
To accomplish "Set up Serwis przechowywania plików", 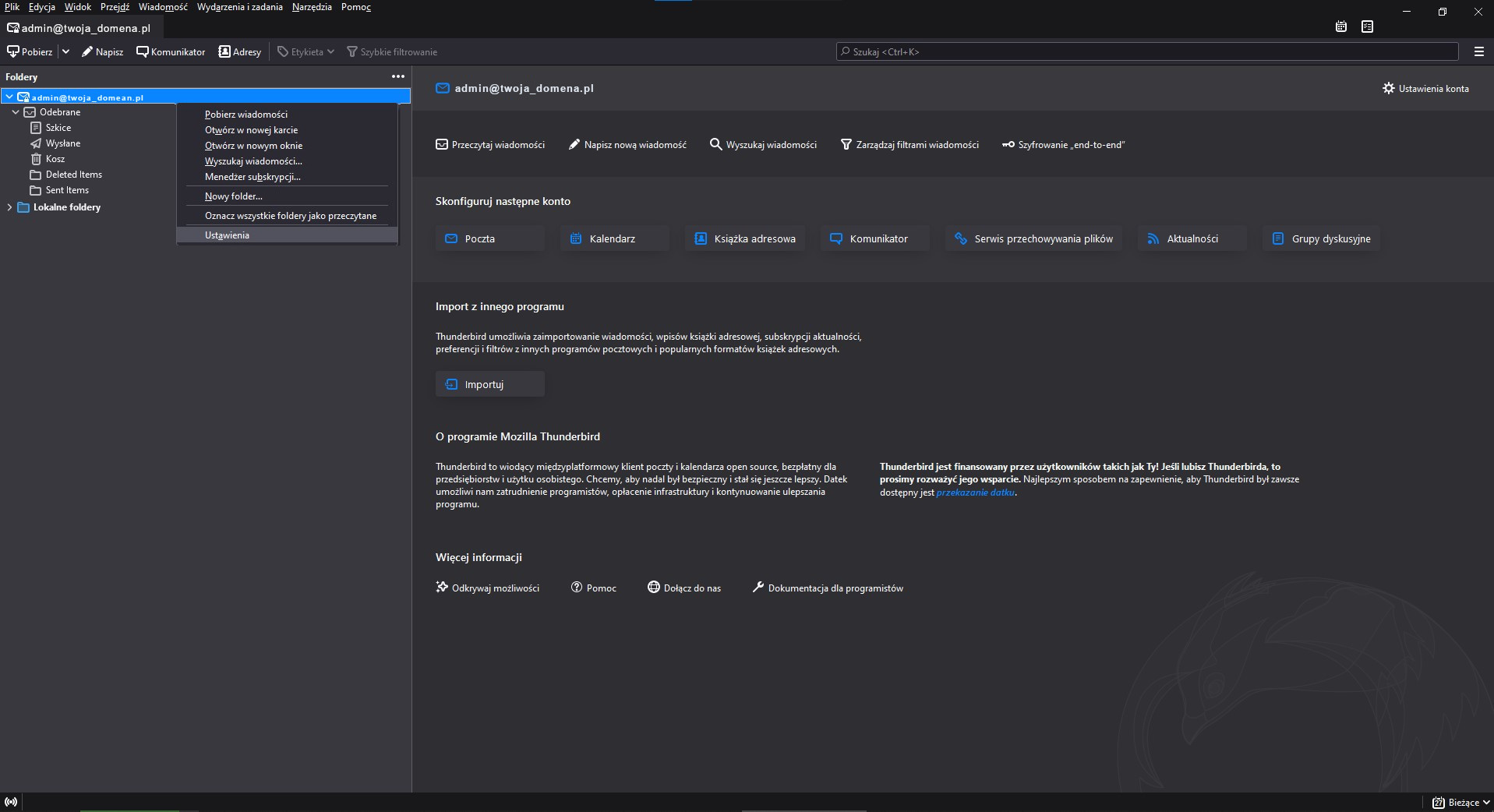I will coord(1033,238).
